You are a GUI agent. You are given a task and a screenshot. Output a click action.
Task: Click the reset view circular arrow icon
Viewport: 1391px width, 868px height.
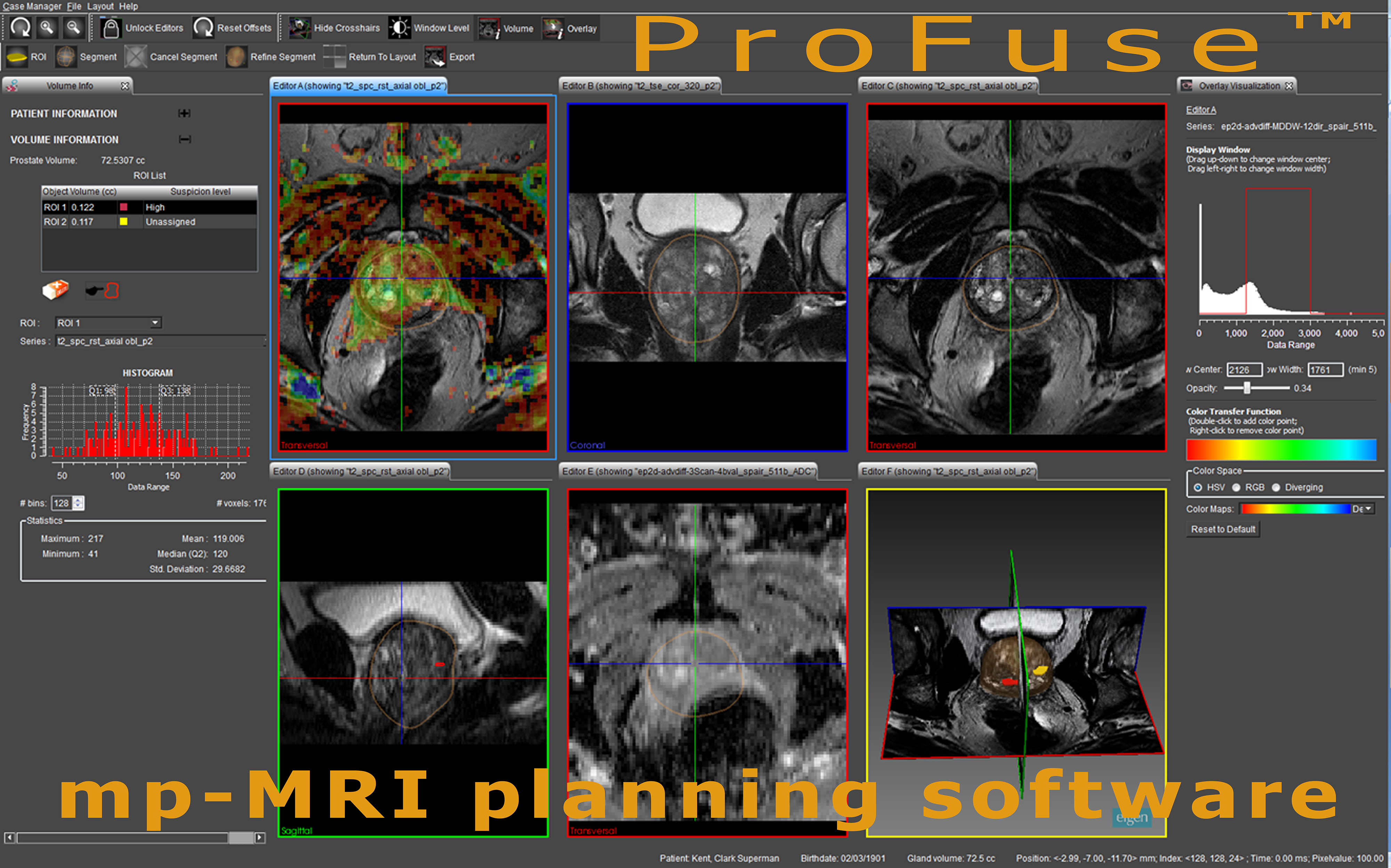(21, 27)
